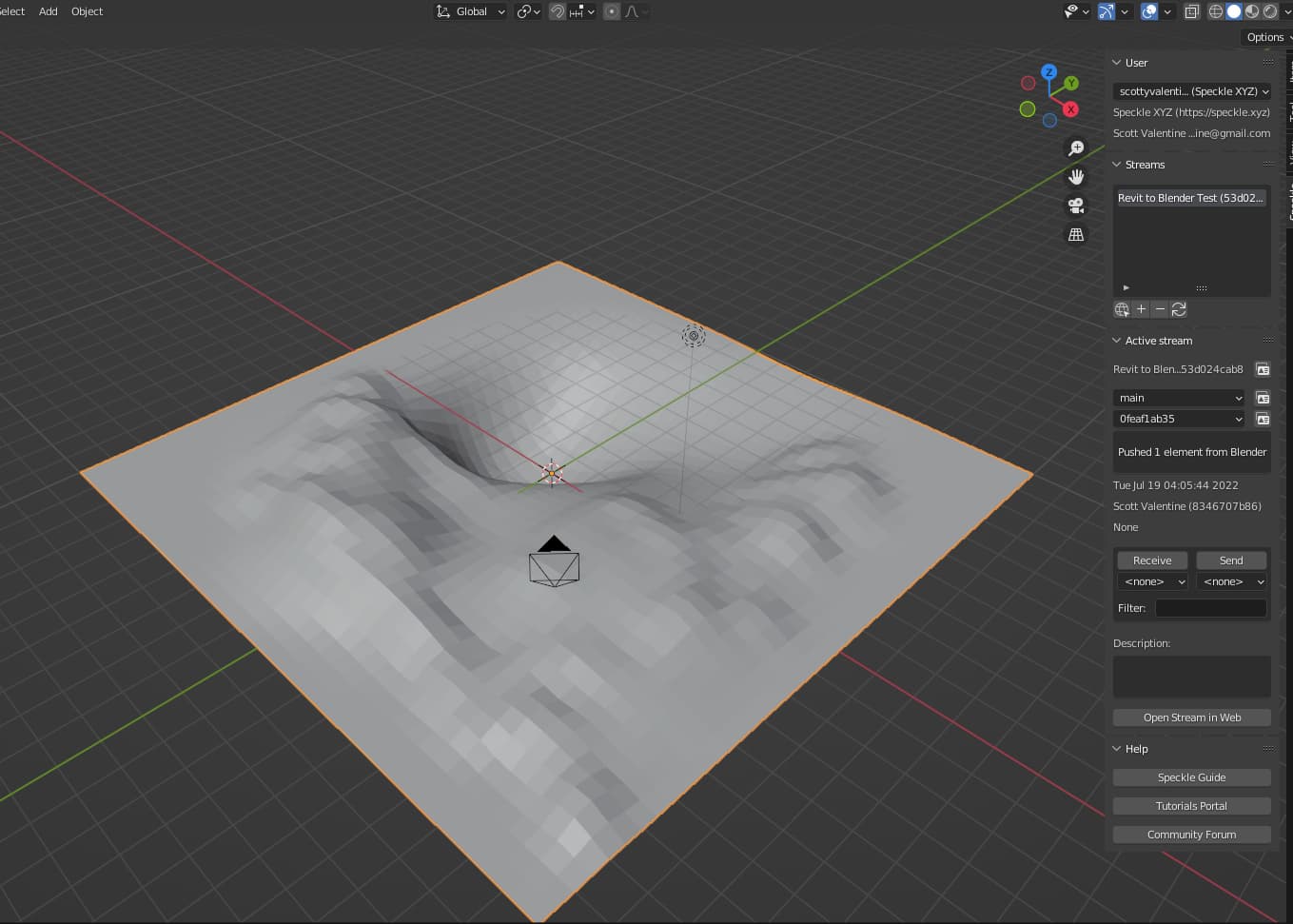Open the Community Forum page
This screenshot has width=1293, height=924.
(x=1191, y=835)
